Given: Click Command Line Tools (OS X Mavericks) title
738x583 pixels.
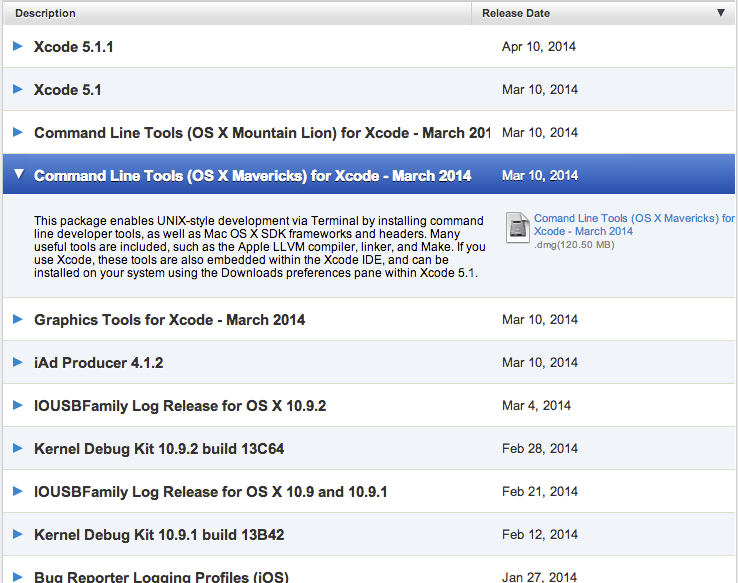Looking at the screenshot, I should click(x=253, y=176).
